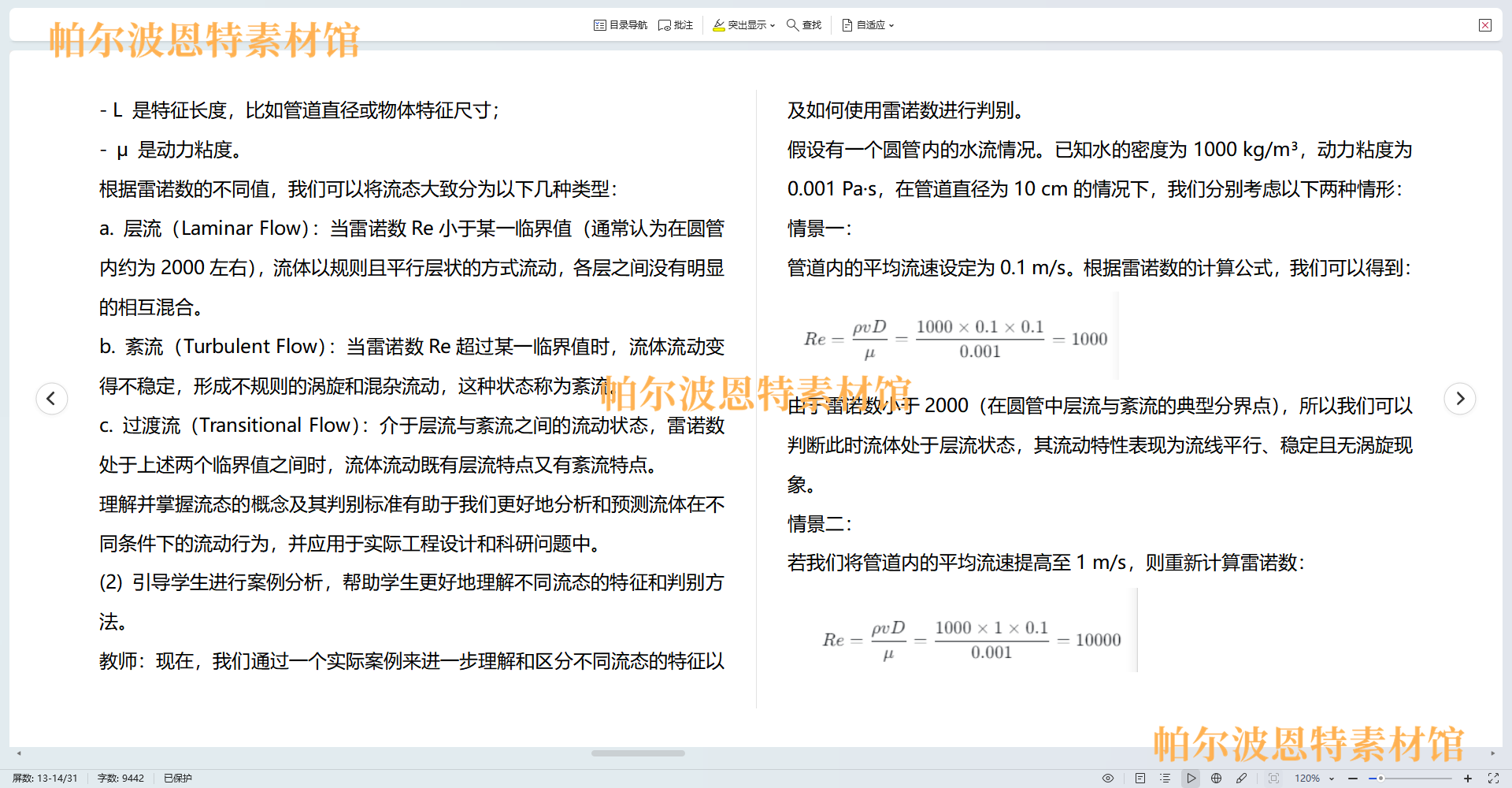The image size is (1512, 788).
Task: Enter fullscreen with the expand icon
Action: 1493,778
